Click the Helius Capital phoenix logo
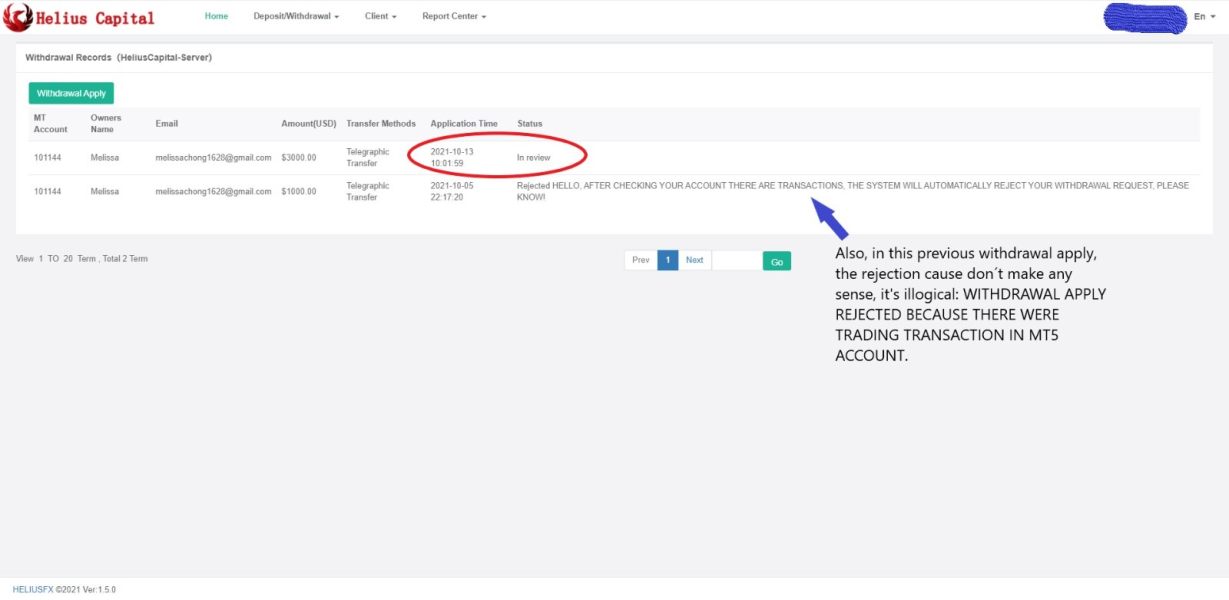Screen dimensions: 1229x600 [18, 17]
